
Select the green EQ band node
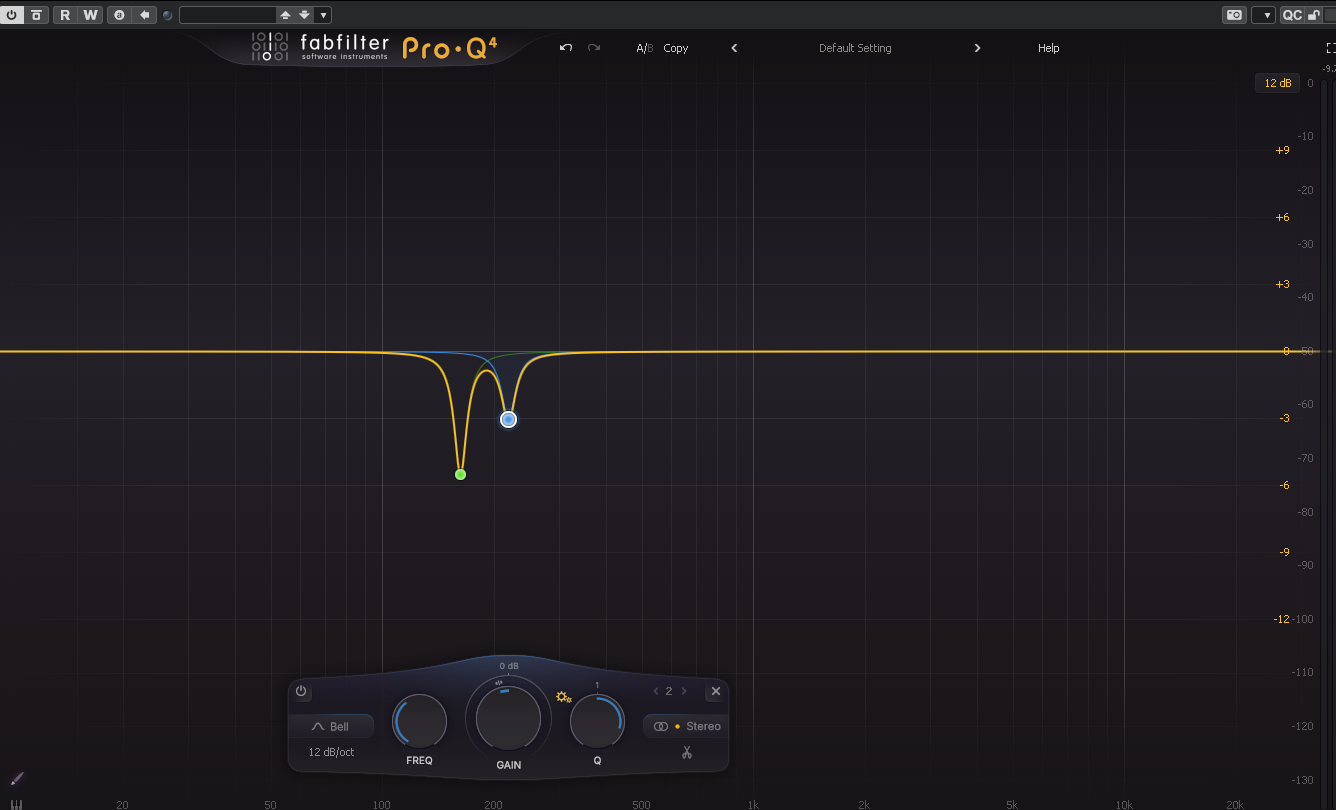[460, 474]
